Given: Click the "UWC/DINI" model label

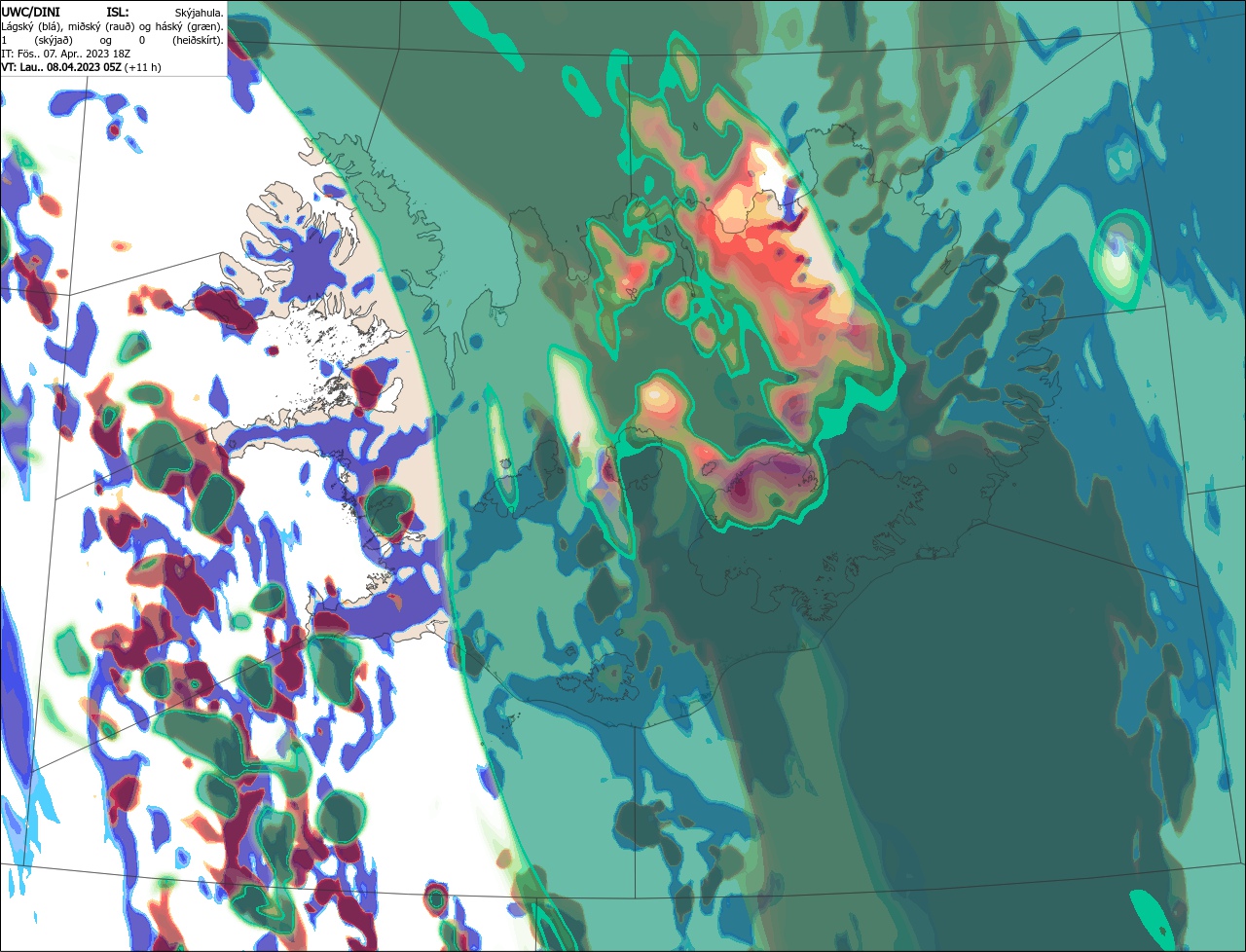Looking at the screenshot, I should tap(31, 13).
